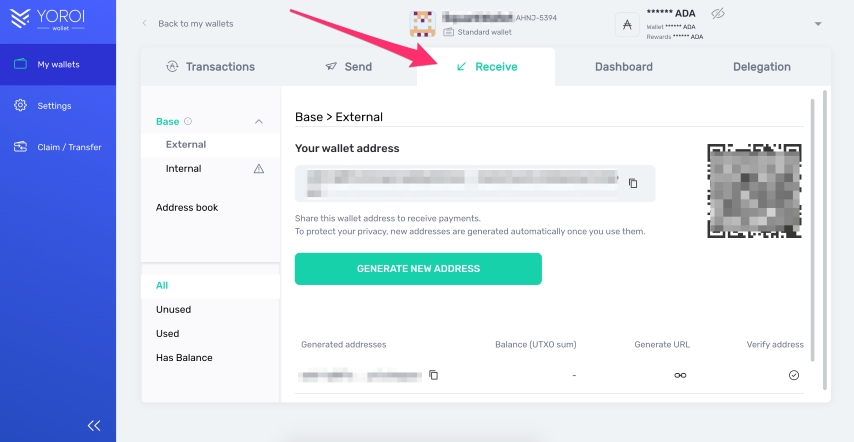The image size is (854, 442).
Task: Open Settings from the sidebar
Action: [54, 106]
